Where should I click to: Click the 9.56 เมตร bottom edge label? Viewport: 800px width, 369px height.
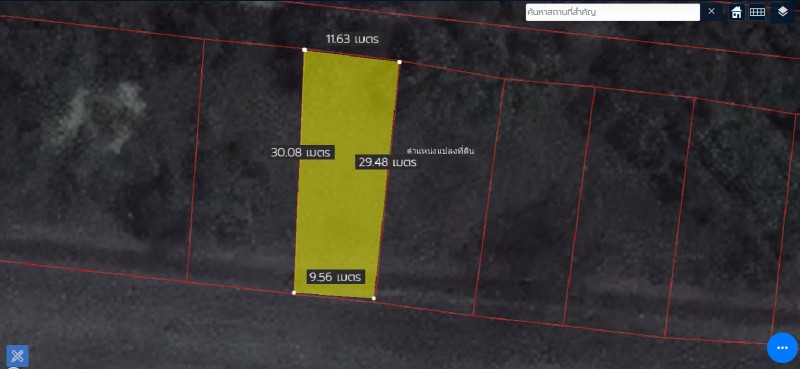pos(336,277)
